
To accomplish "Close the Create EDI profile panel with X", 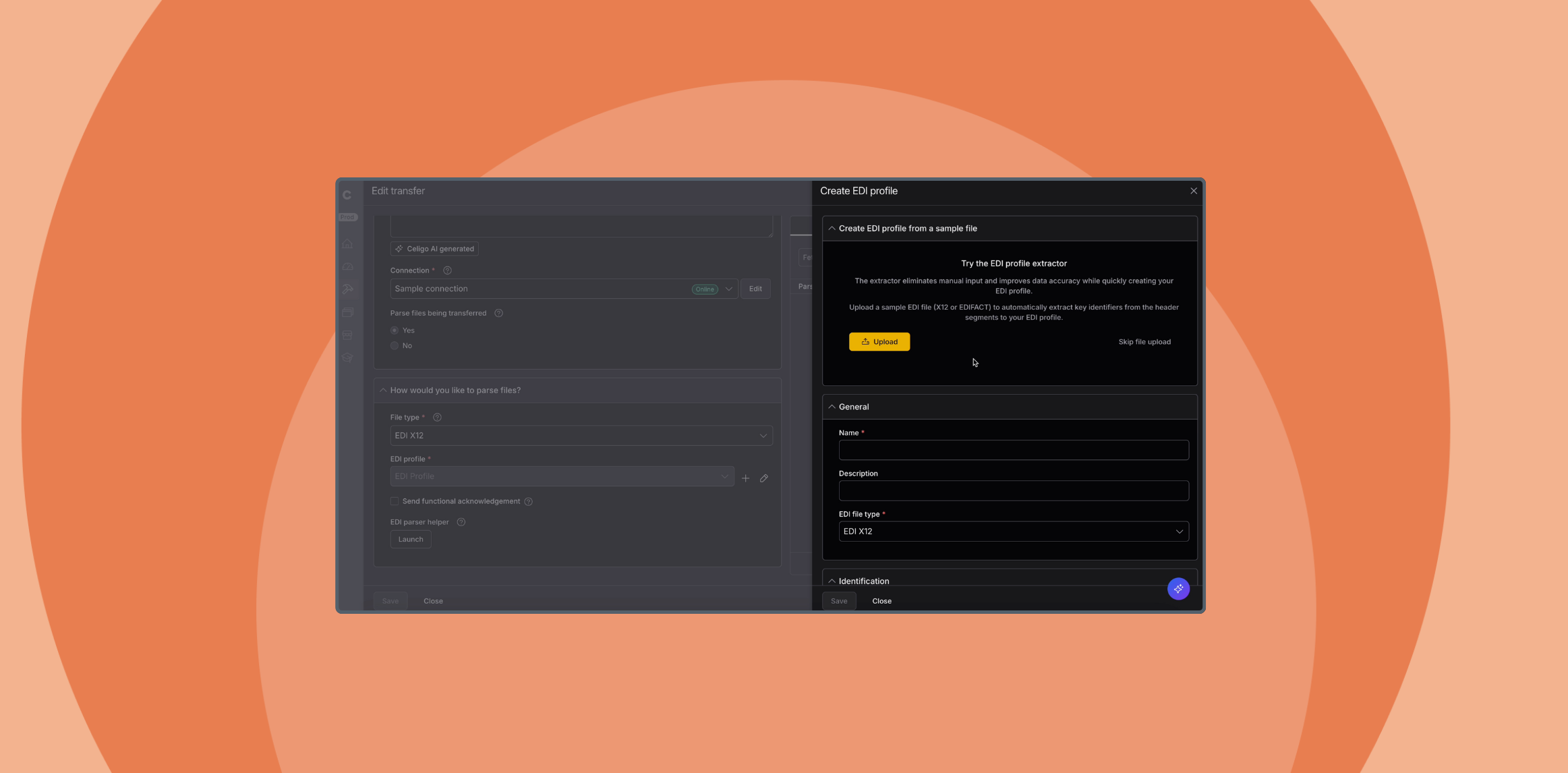I will point(1194,191).
